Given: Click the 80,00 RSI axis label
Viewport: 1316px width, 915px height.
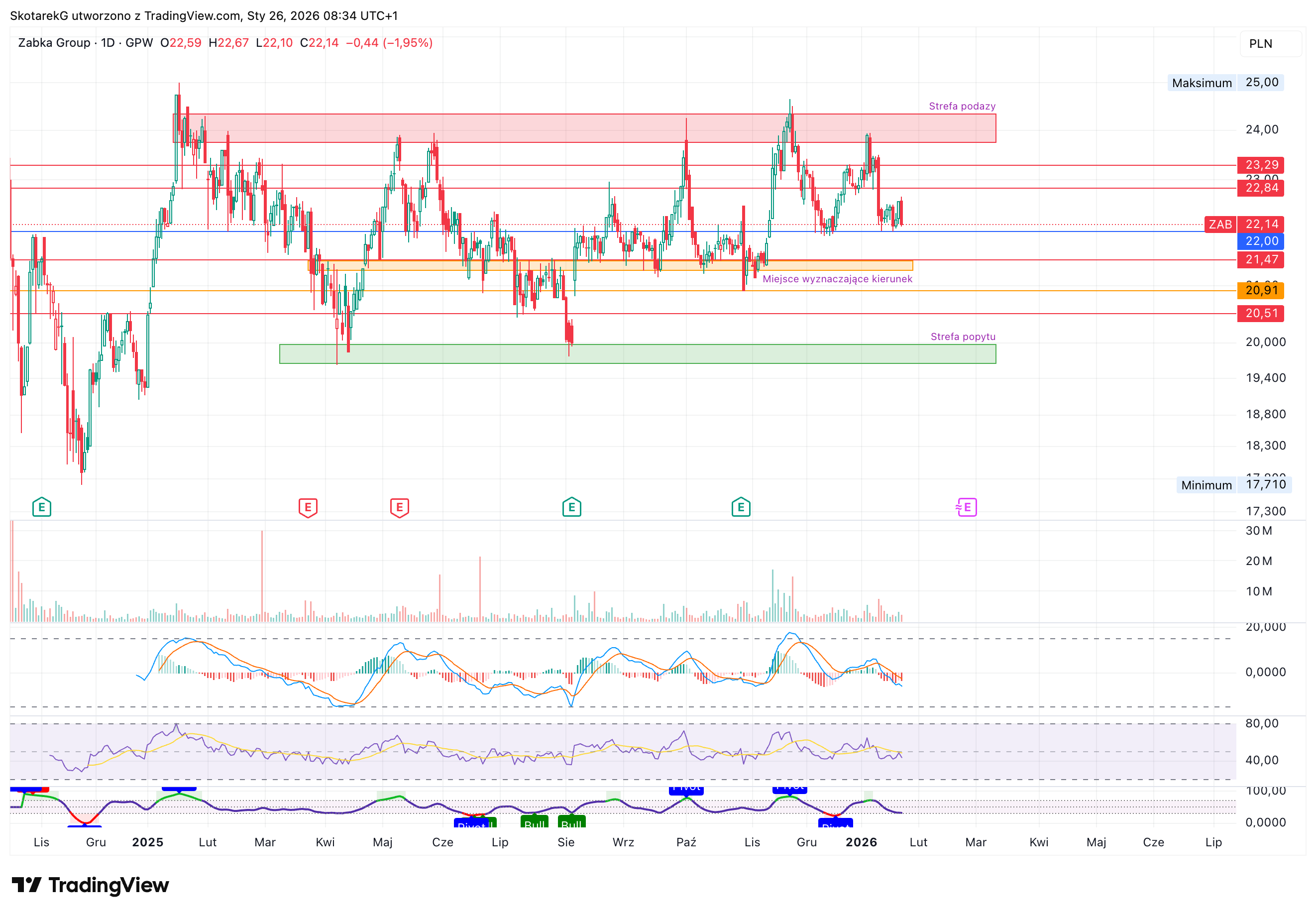Looking at the screenshot, I should (1262, 723).
